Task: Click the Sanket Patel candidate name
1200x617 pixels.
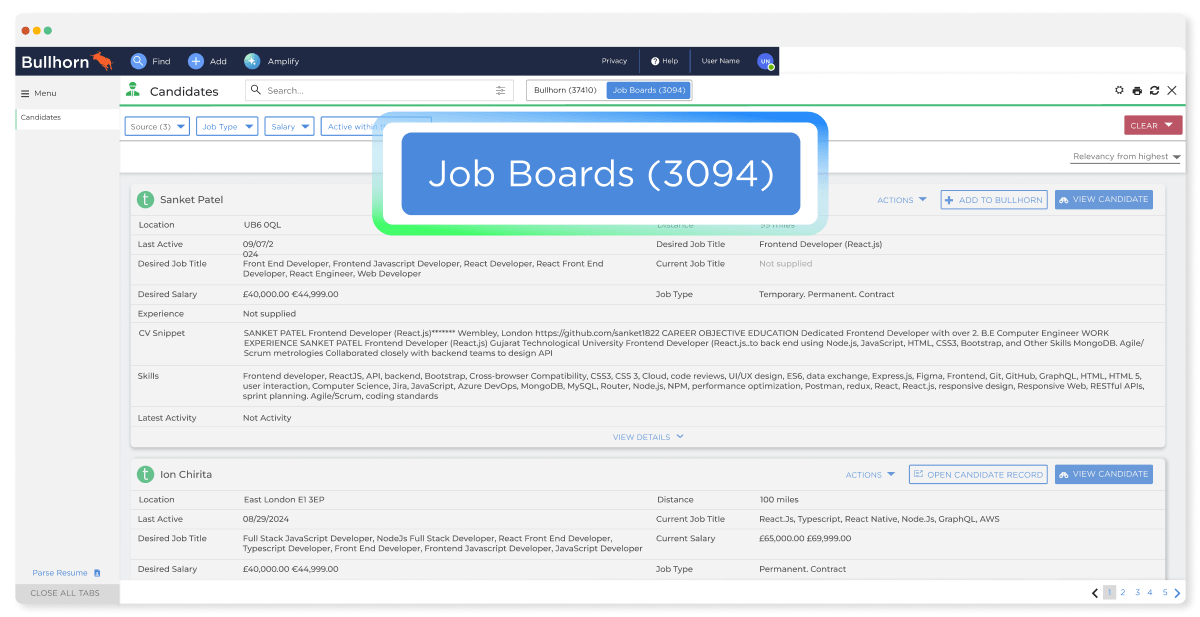Action: [192, 200]
